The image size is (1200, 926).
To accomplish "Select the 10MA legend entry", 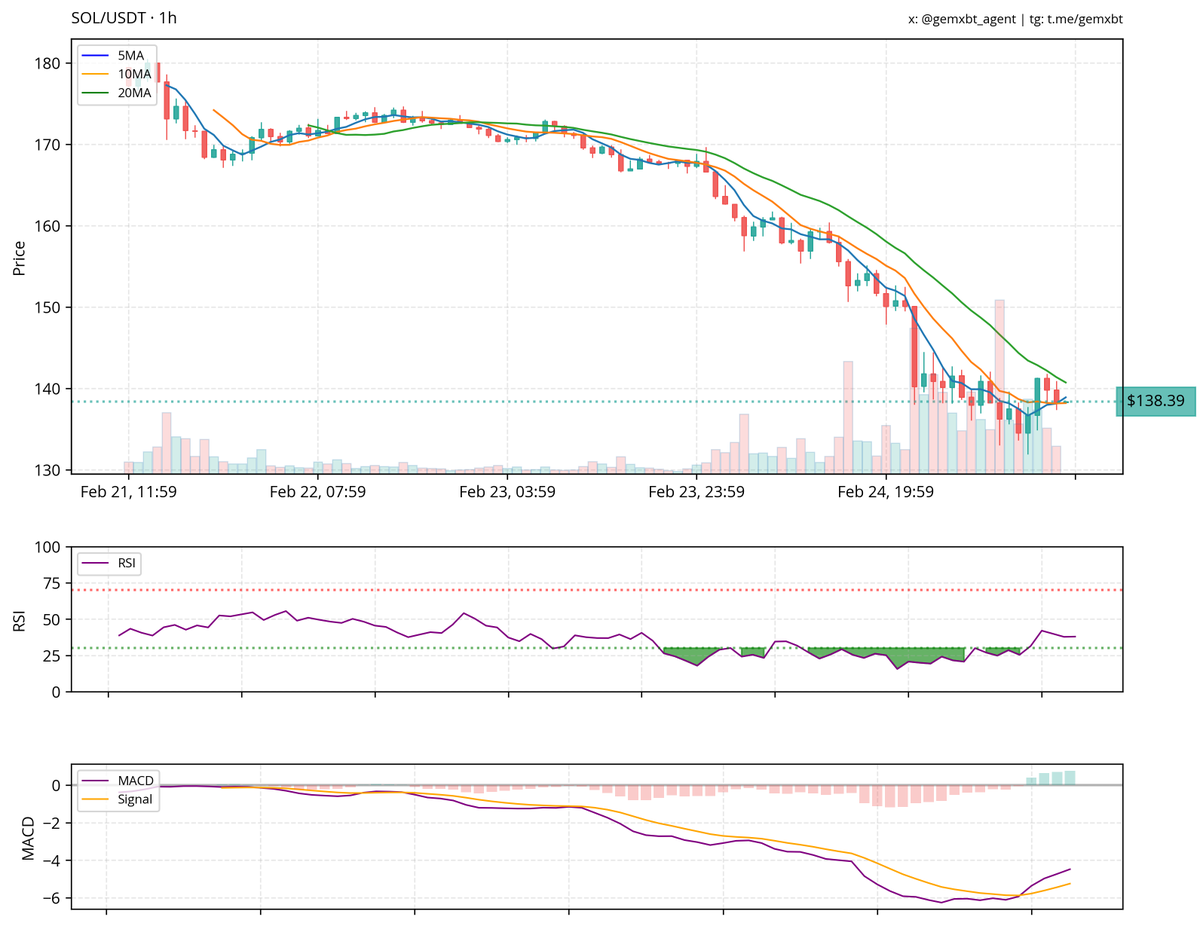I will 118,74.
